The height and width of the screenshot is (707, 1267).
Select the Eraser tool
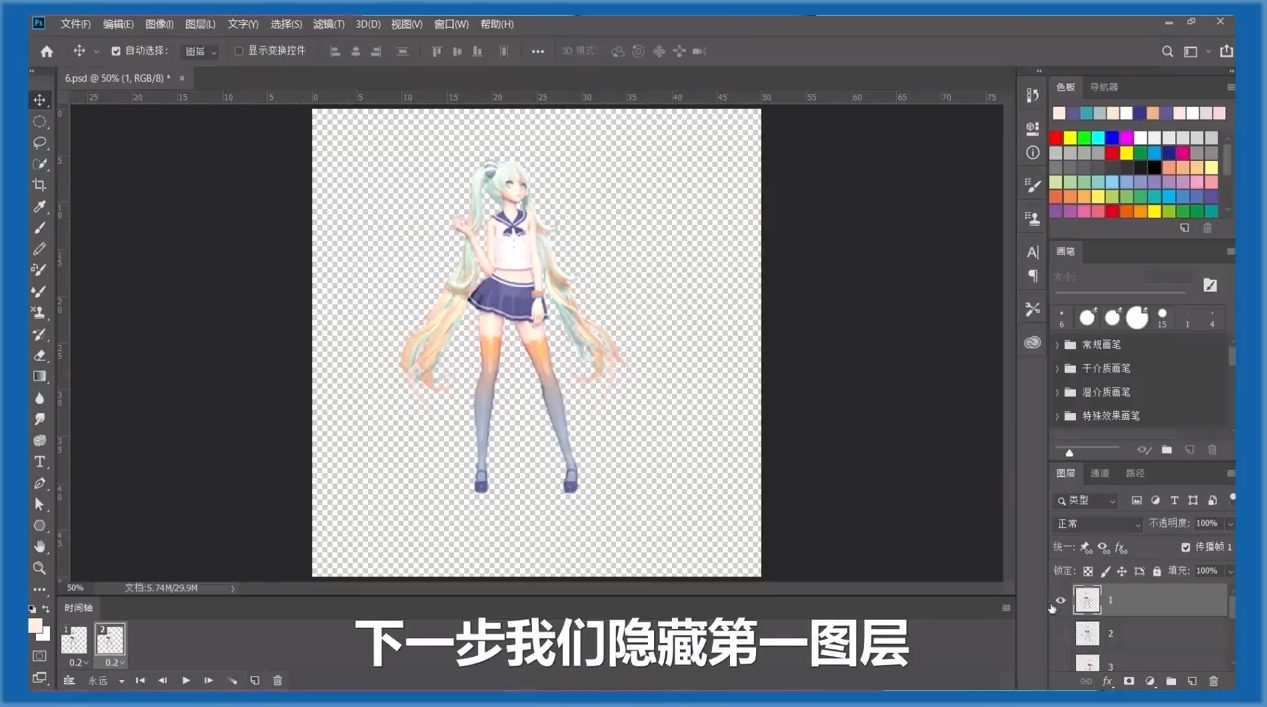(40, 355)
